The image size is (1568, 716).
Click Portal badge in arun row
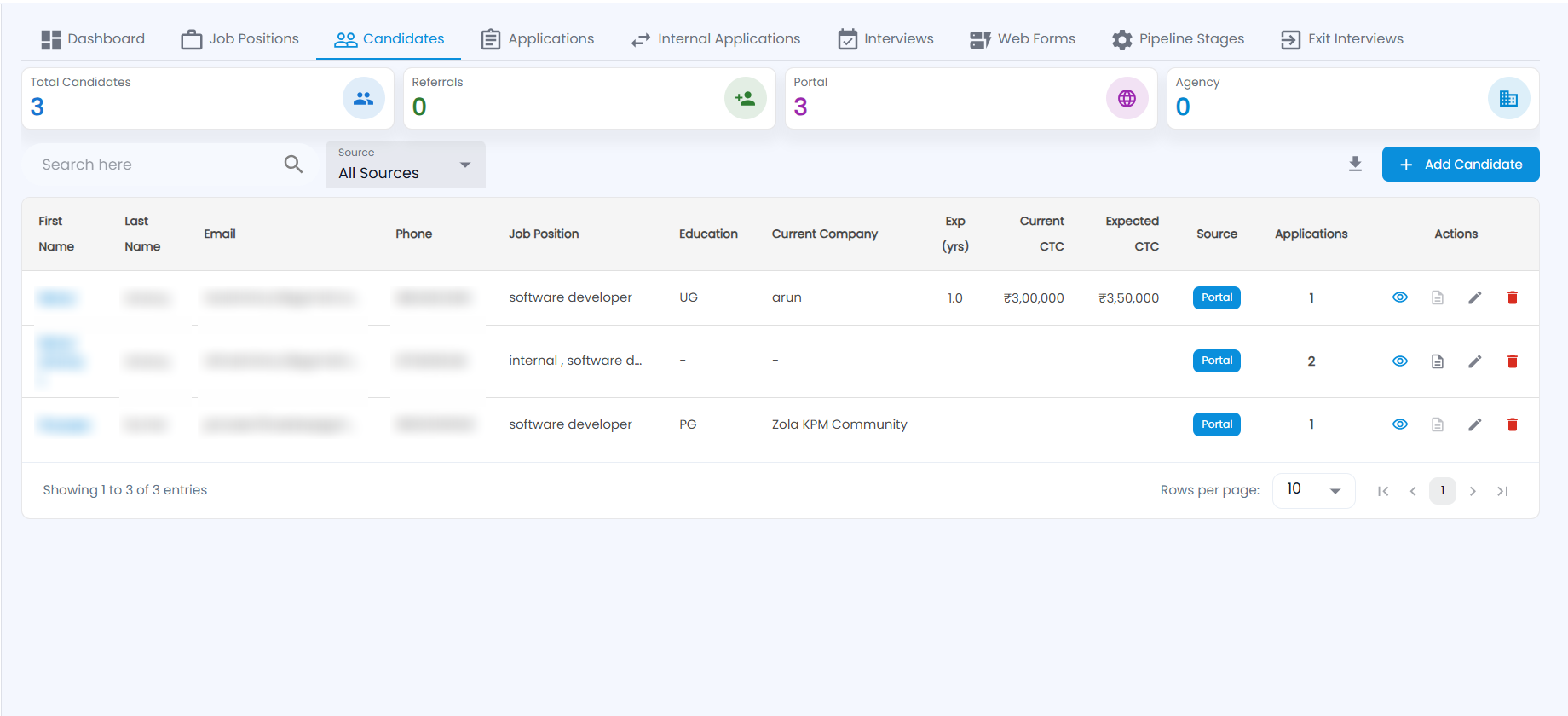(x=1217, y=297)
